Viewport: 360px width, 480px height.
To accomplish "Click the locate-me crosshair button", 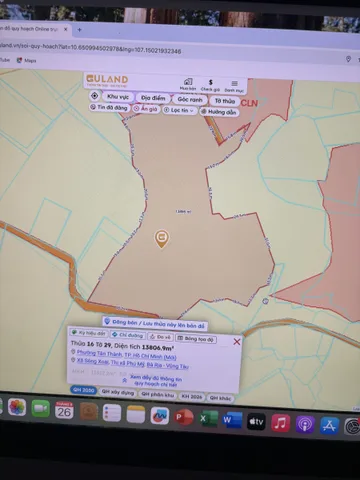I will (x=95, y=96).
